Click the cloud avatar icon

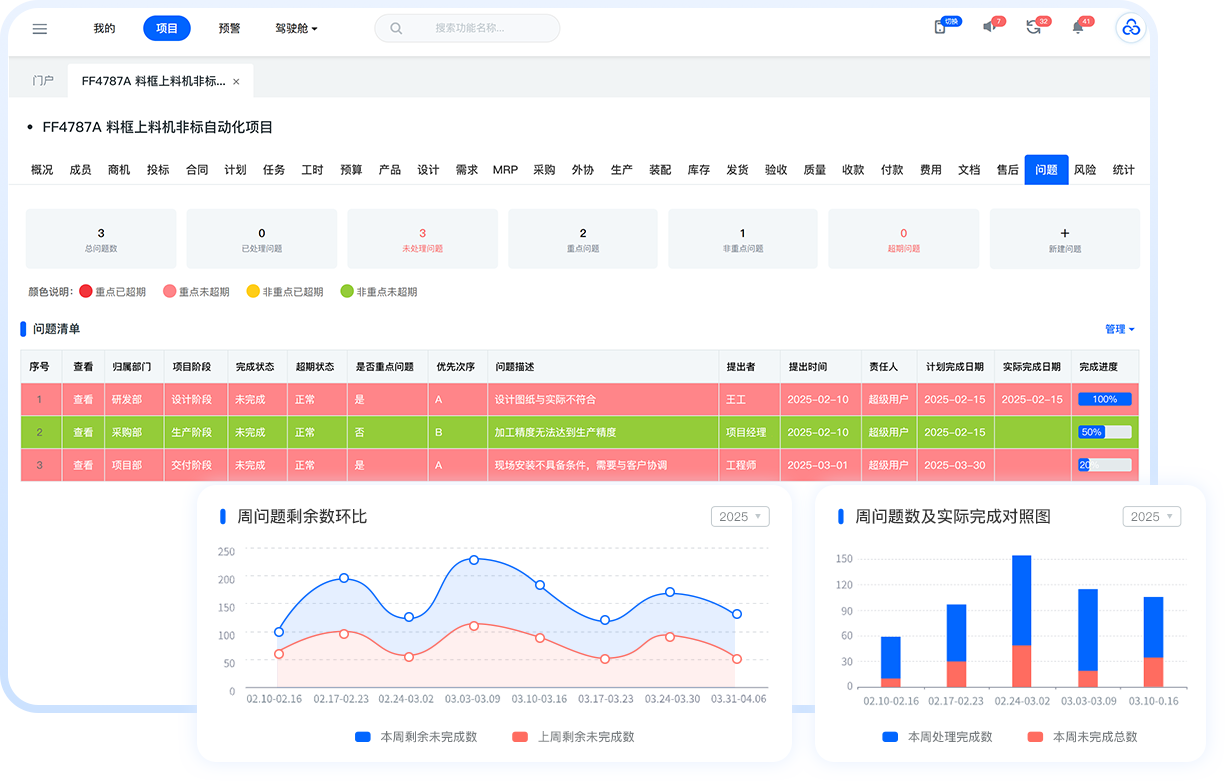pos(1131,28)
